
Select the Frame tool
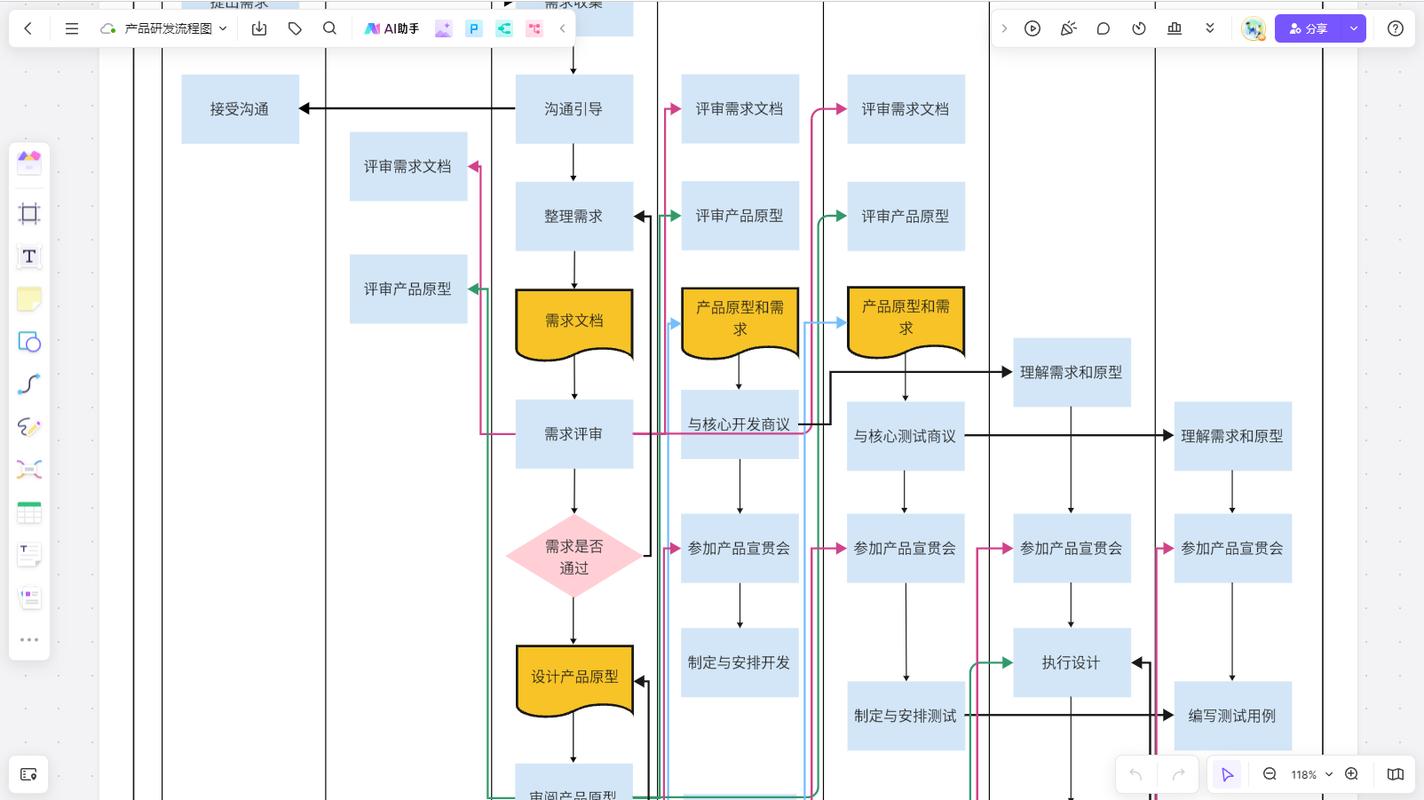point(29,213)
